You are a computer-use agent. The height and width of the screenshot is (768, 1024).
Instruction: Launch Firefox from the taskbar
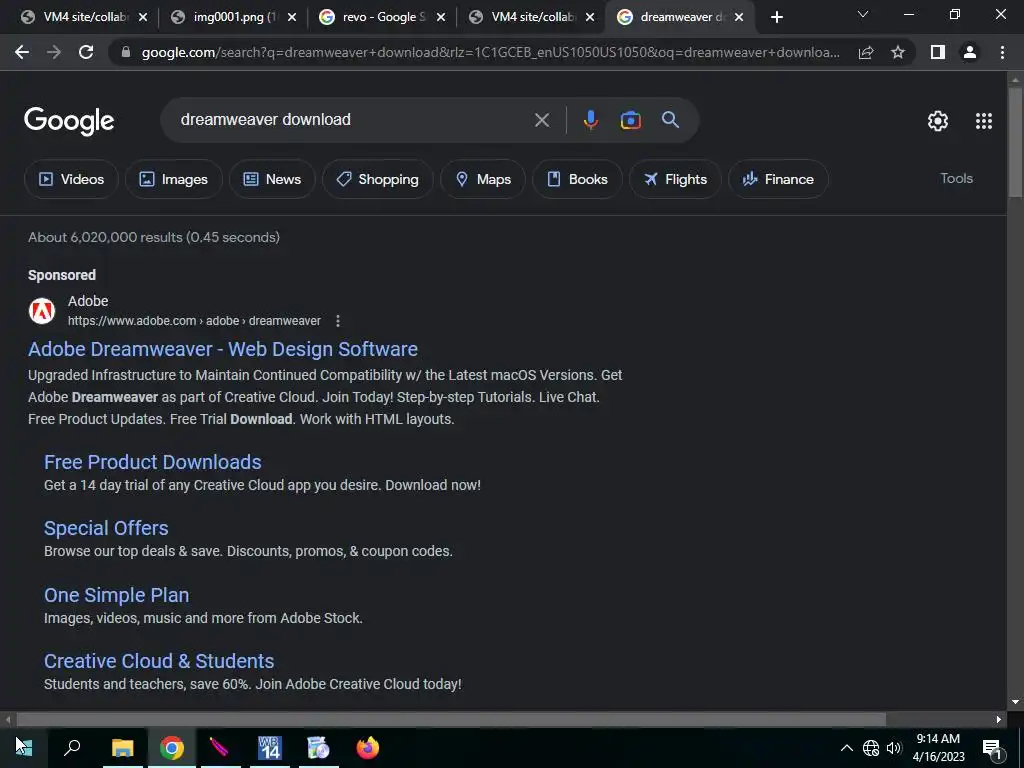point(368,748)
